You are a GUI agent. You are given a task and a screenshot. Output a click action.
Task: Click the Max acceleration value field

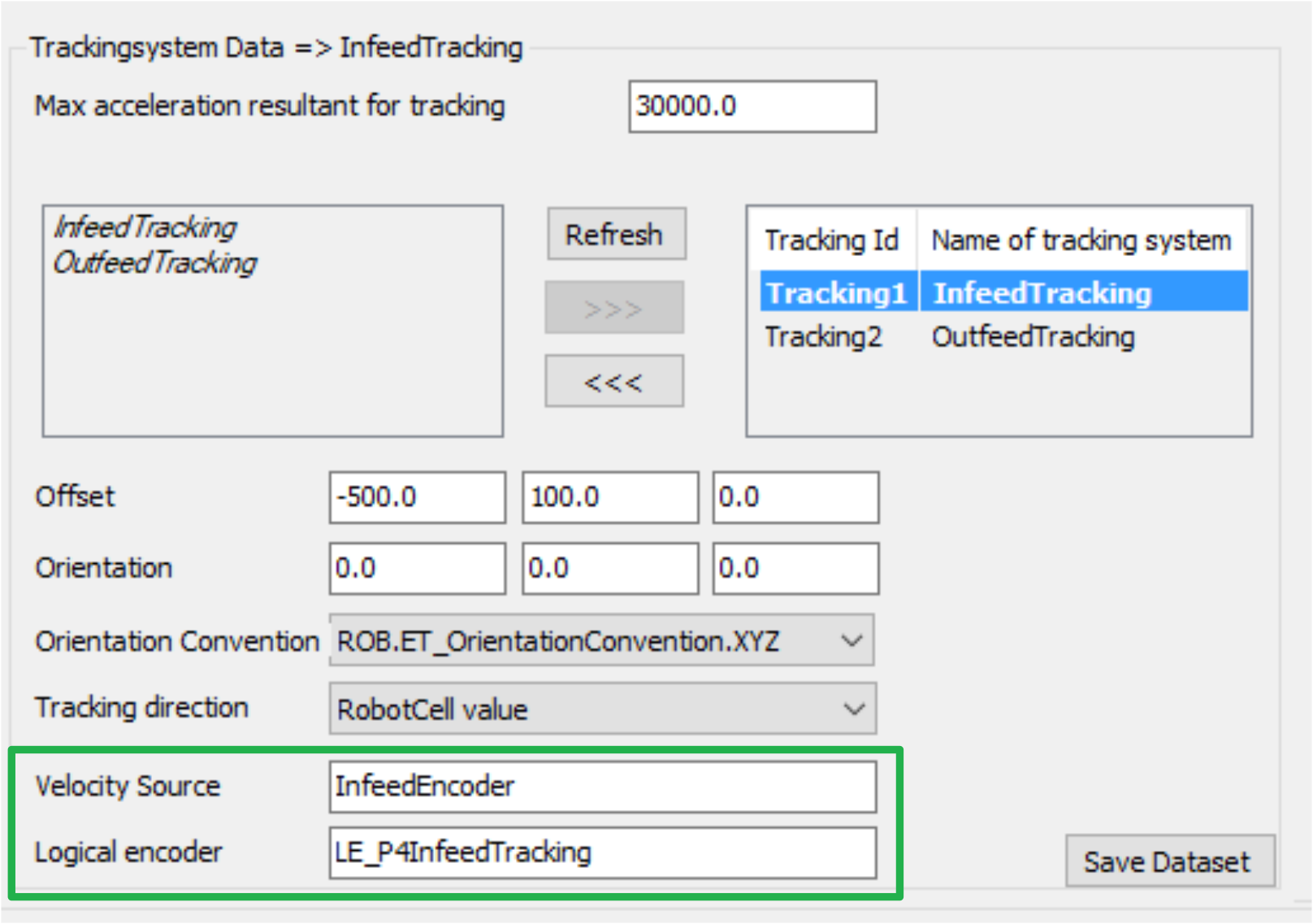point(751,106)
